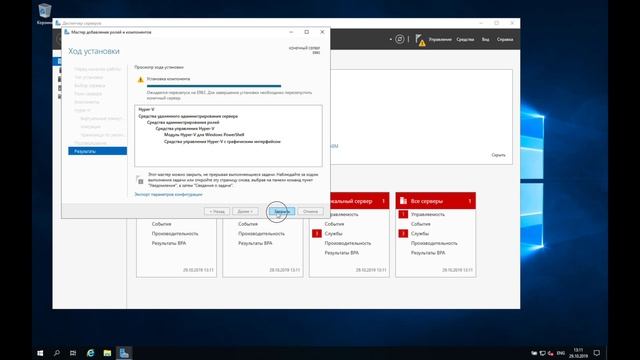Image resolution: width=640 pixels, height=360 pixels.
Task: Click red badge next to Управляемость in Все серверы
Action: pyautogui.click(x=403, y=214)
